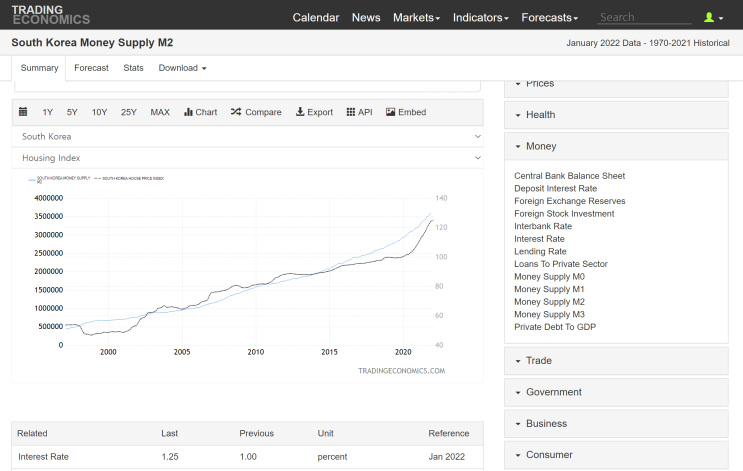Open the API grid button

(x=359, y=112)
